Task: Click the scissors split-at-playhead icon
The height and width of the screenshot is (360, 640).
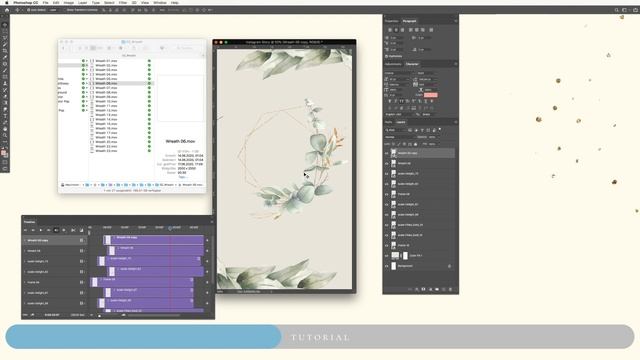Action: click(73, 230)
